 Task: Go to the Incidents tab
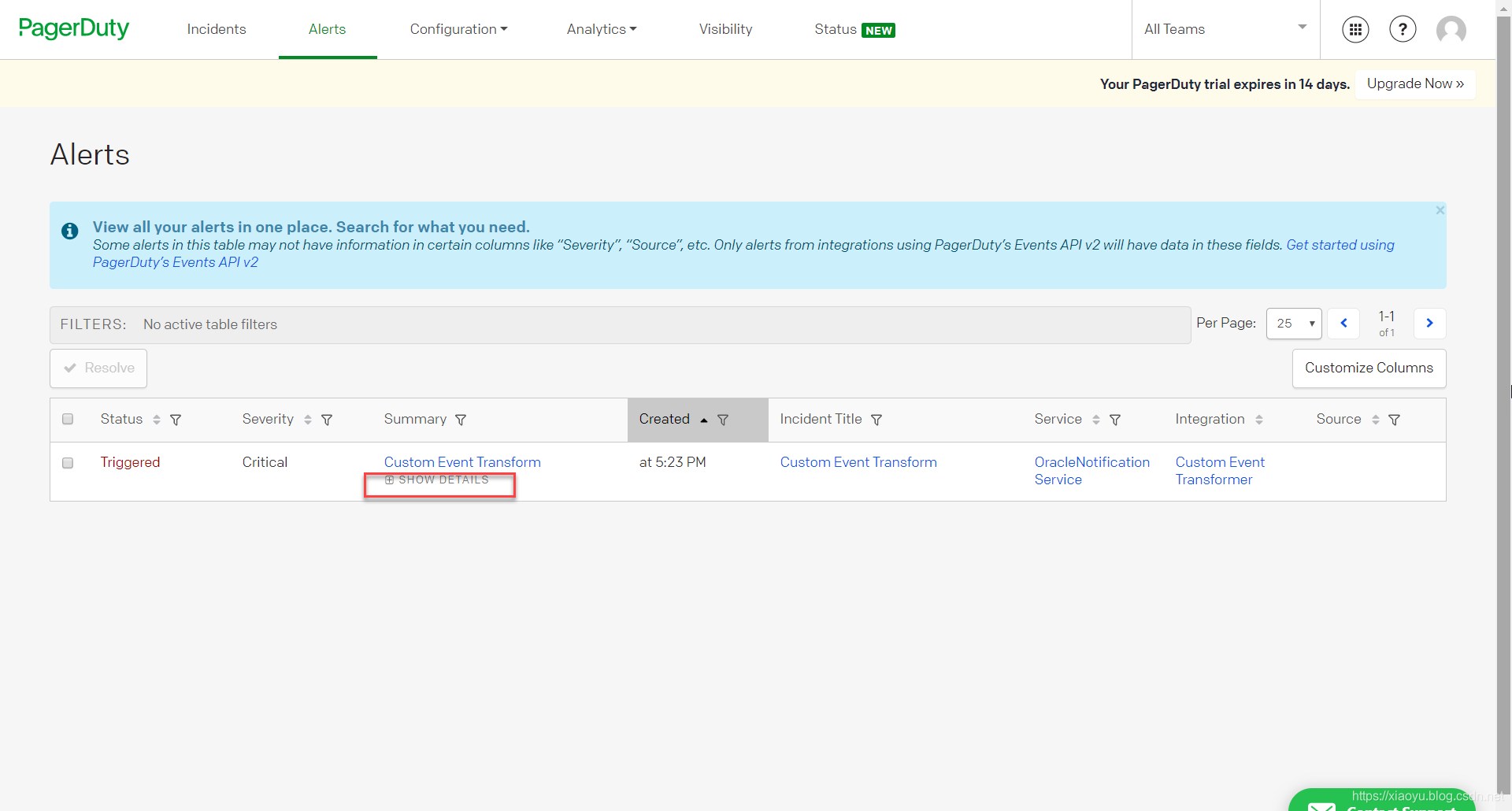tap(217, 29)
